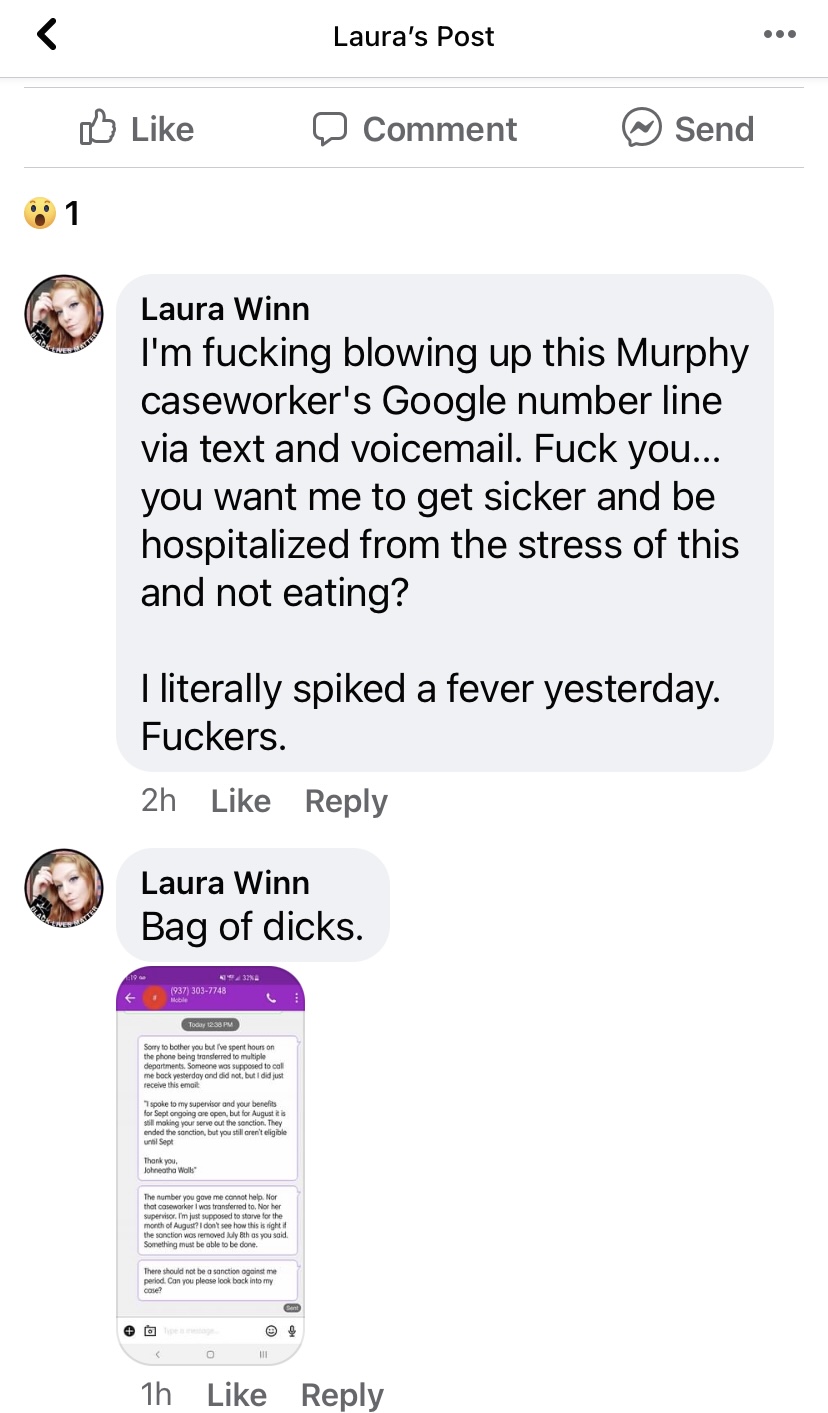This screenshot has height=1413, width=828.
Task: Tap the thumbs-up Like button on the post
Action: click(x=137, y=129)
